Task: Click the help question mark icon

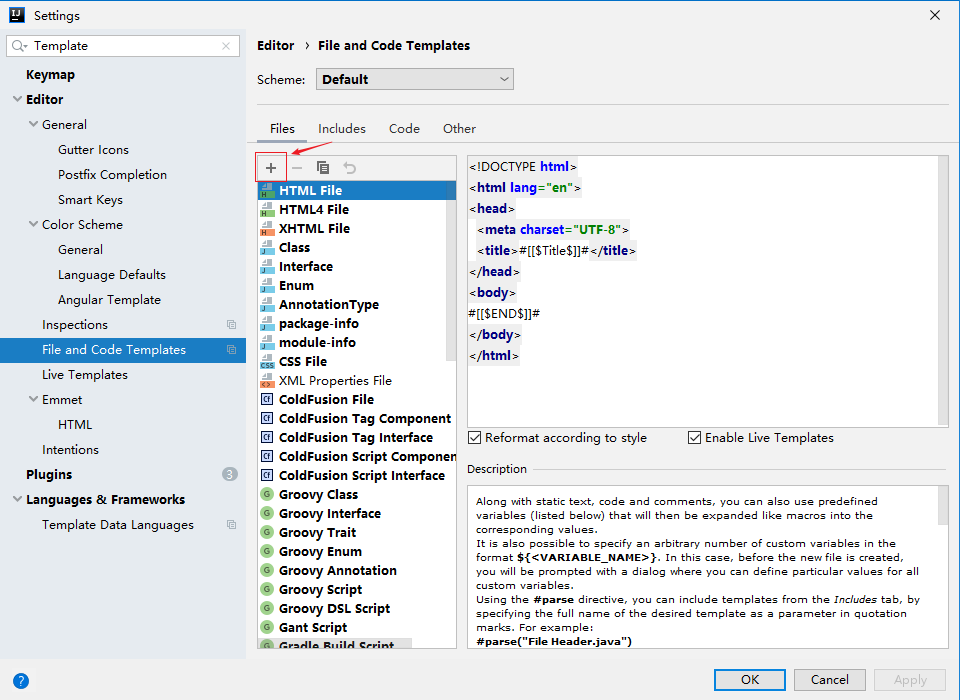Action: click(20, 680)
